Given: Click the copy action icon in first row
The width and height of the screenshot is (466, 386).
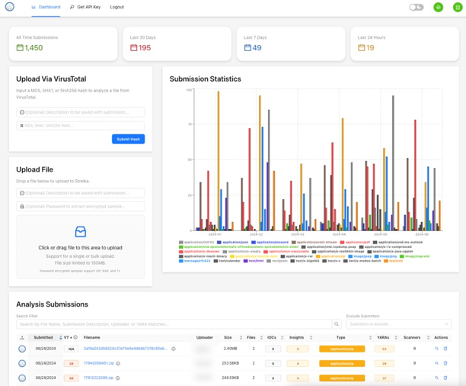Looking at the screenshot, I should click(445, 349).
